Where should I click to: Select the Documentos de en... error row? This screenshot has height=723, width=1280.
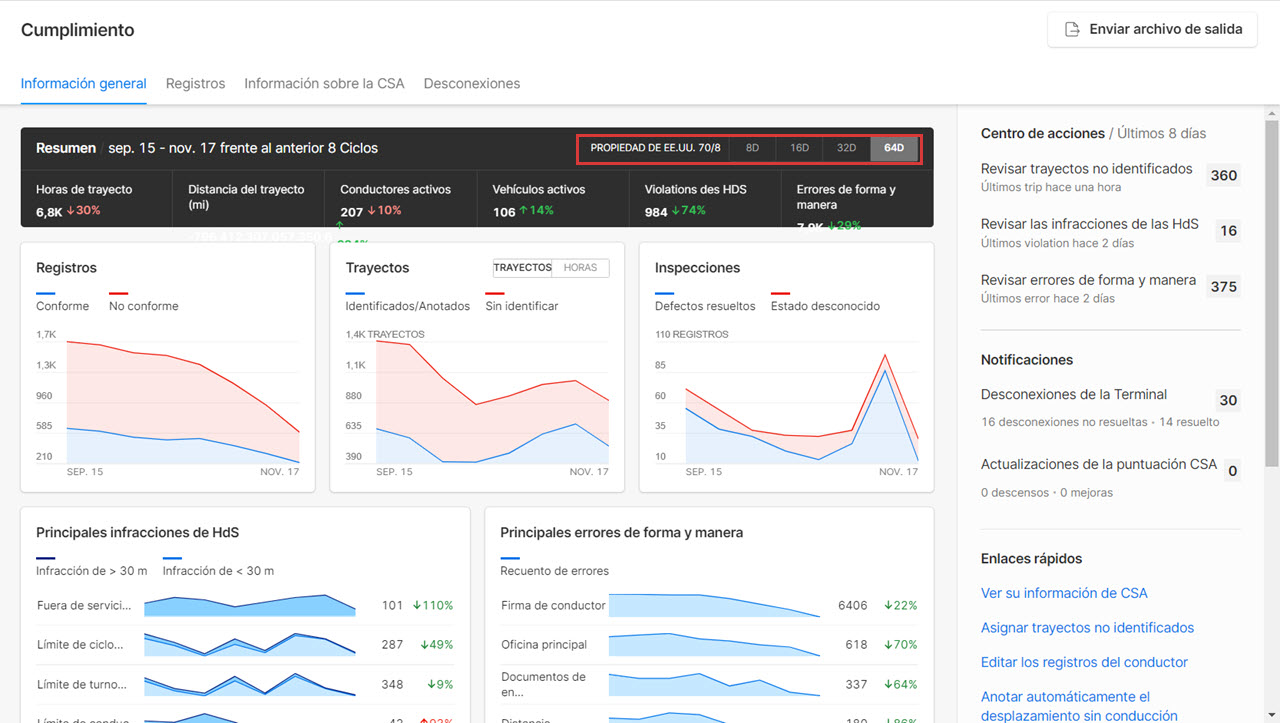pyautogui.click(x=709, y=684)
